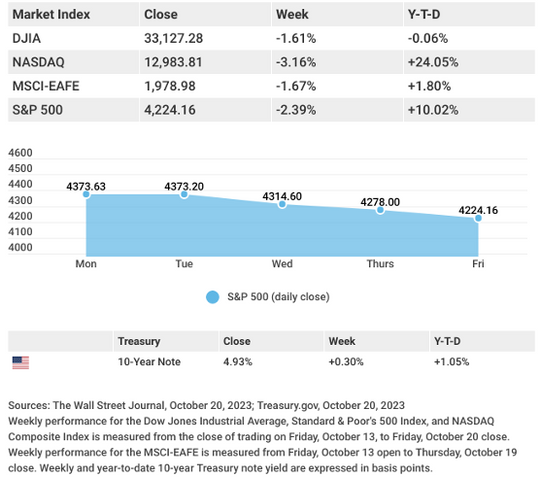Select the Friday data point 4224.16
The width and height of the screenshot is (540, 482).
(478, 218)
